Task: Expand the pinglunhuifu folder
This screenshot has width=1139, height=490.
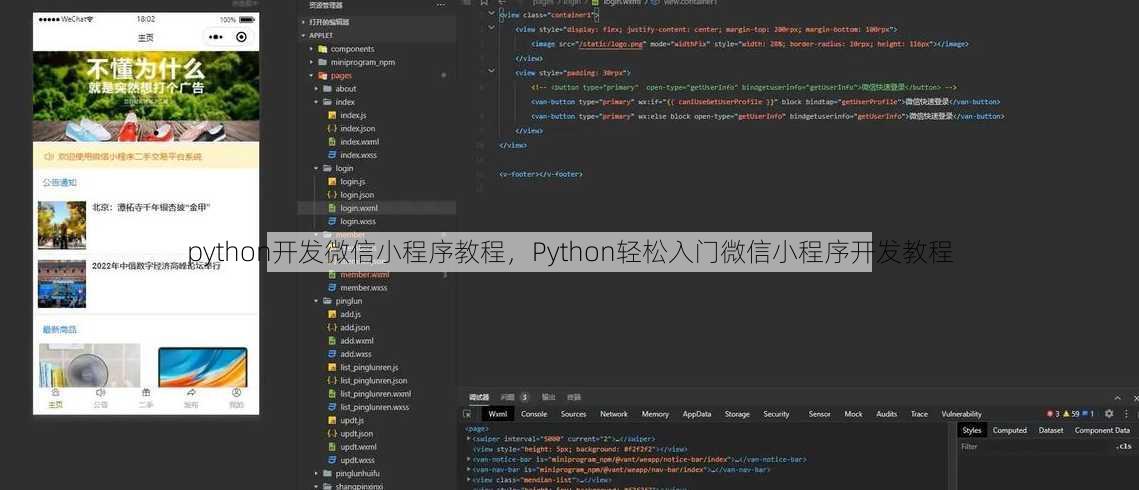Action: [317, 473]
